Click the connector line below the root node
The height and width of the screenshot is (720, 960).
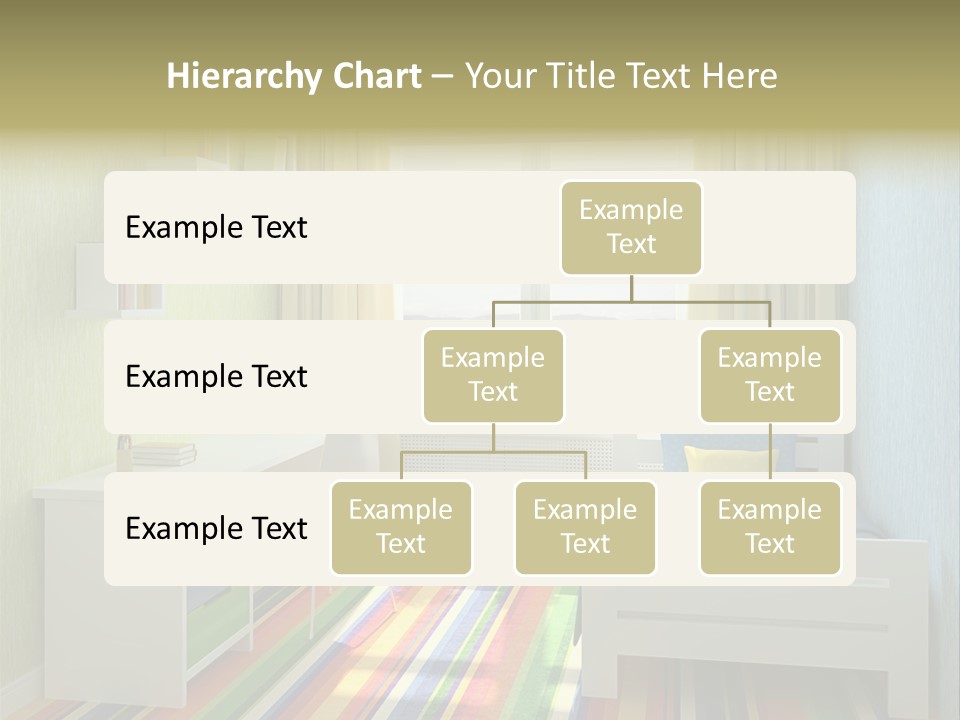pos(631,290)
